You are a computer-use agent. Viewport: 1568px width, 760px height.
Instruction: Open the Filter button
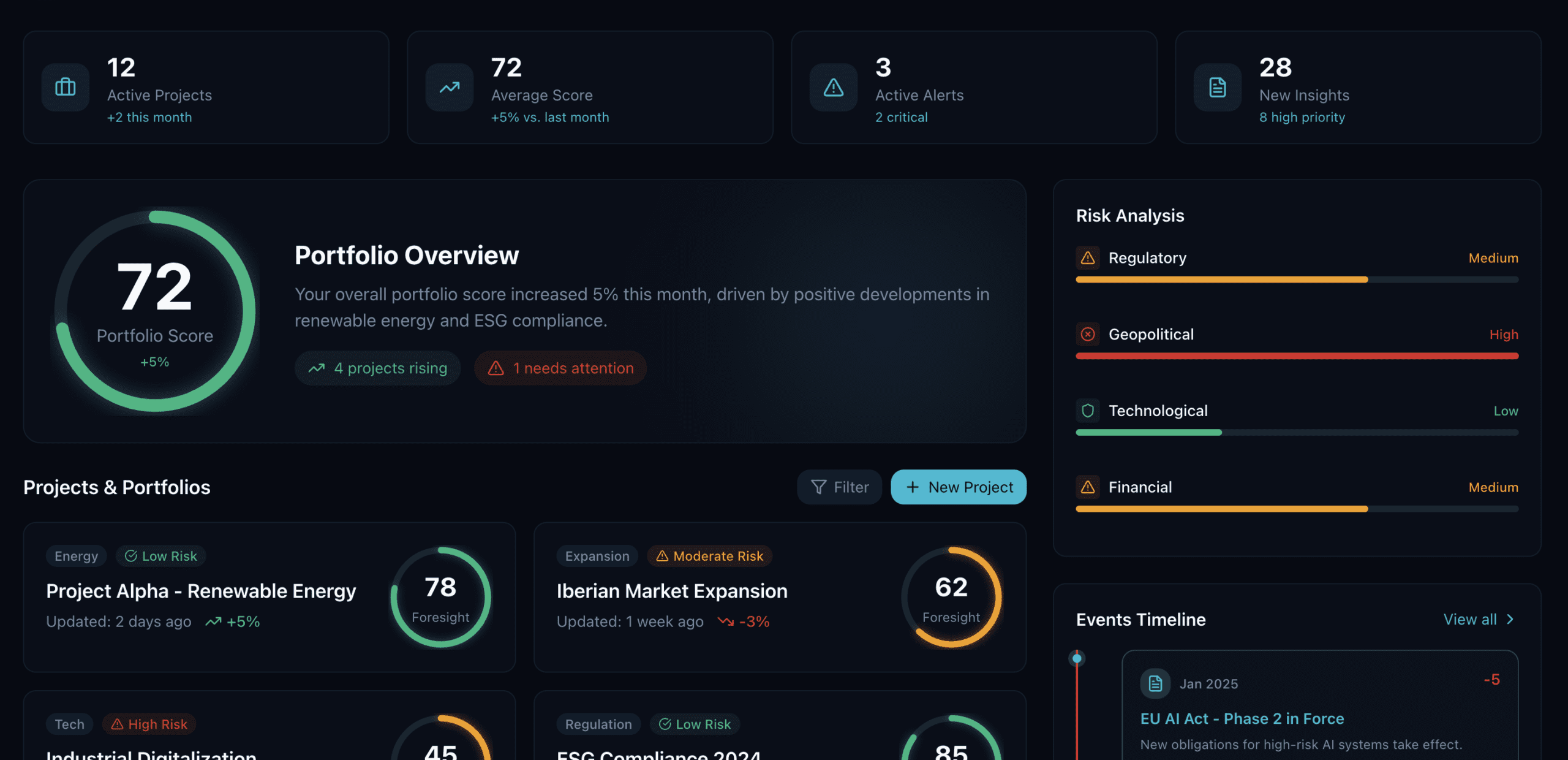(839, 487)
